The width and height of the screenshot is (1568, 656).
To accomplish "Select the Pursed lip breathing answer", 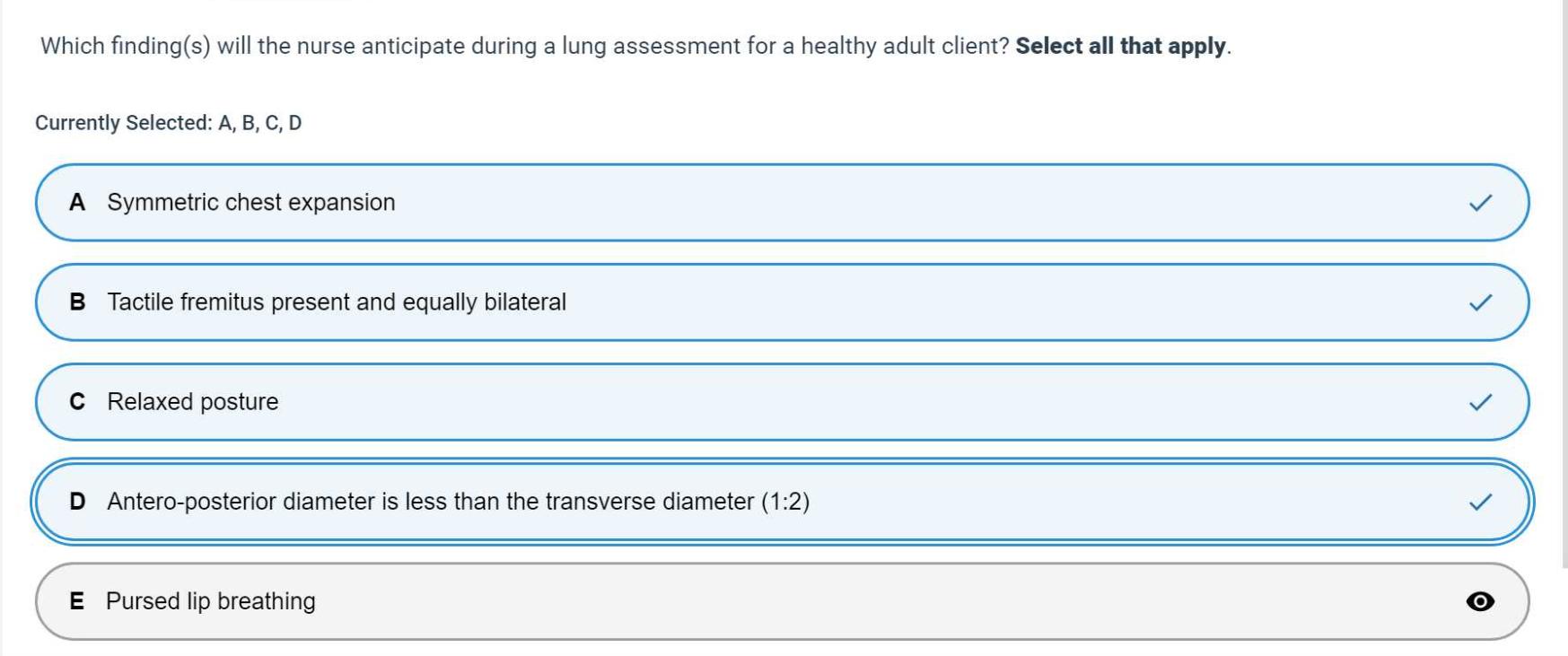I will 211,601.
